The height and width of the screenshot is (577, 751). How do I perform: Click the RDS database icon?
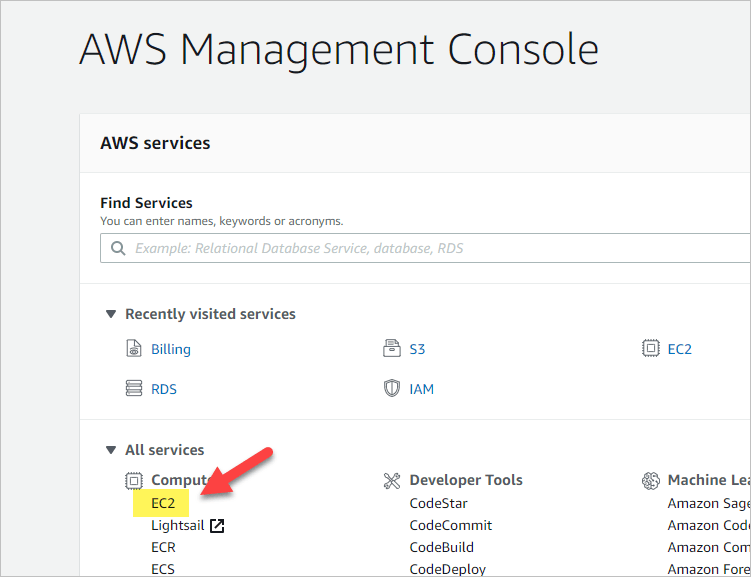[x=134, y=388]
